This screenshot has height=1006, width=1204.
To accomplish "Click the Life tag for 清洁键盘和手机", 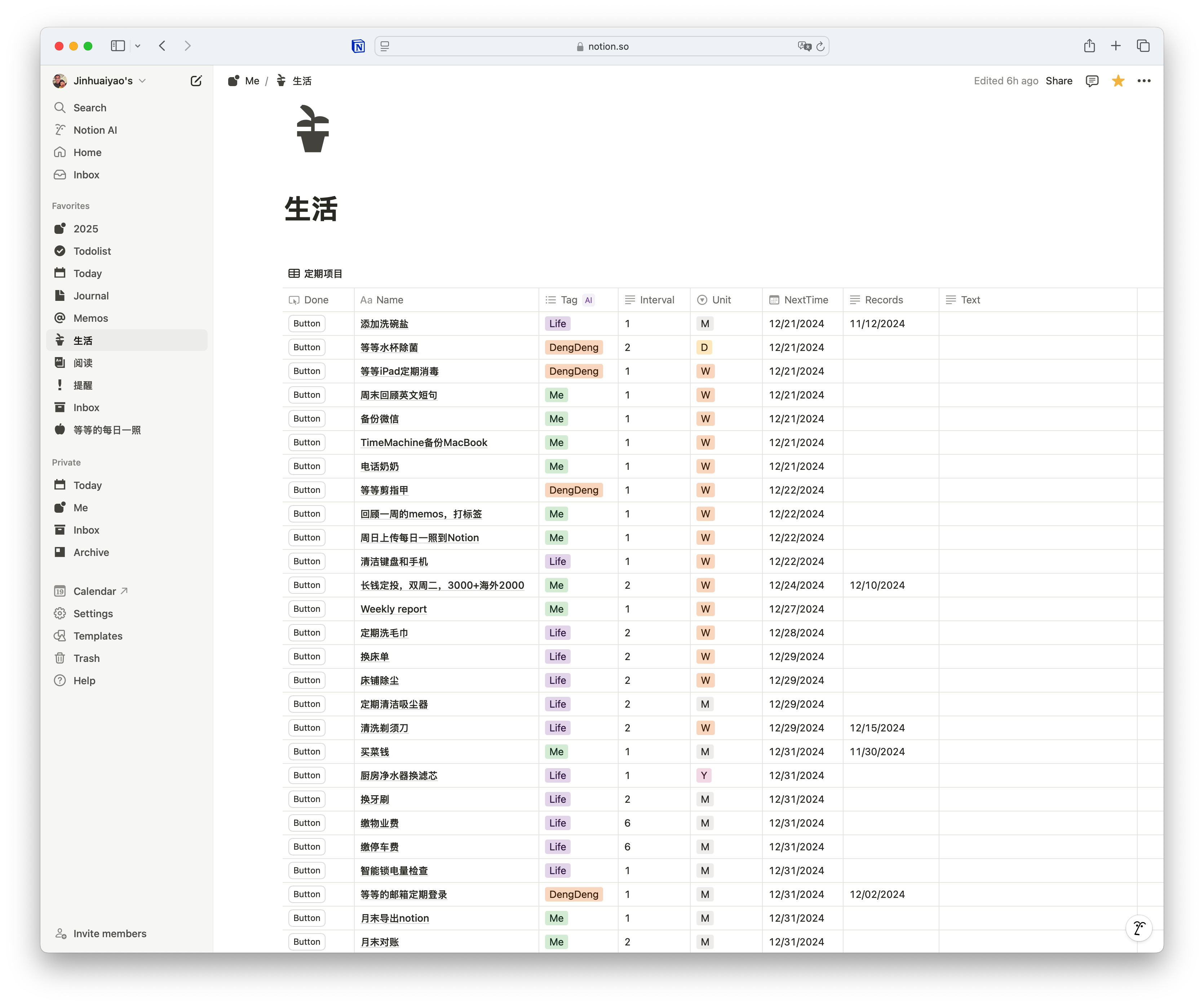I will point(557,562).
